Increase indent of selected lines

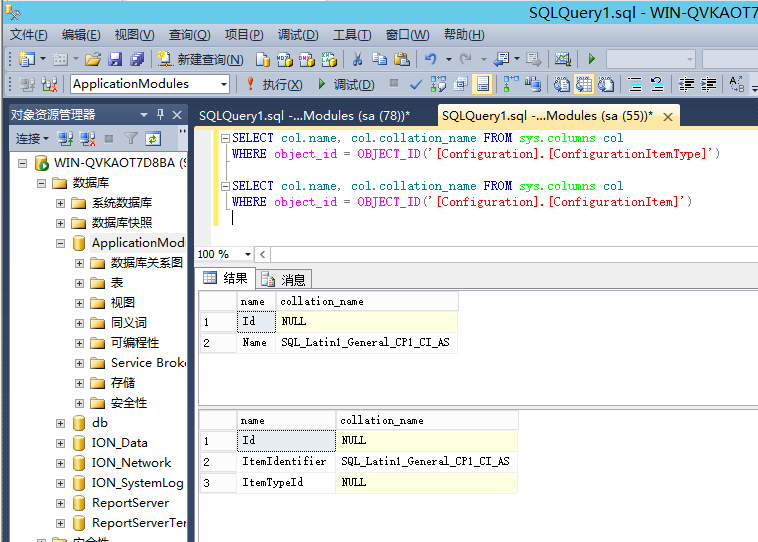click(708, 85)
